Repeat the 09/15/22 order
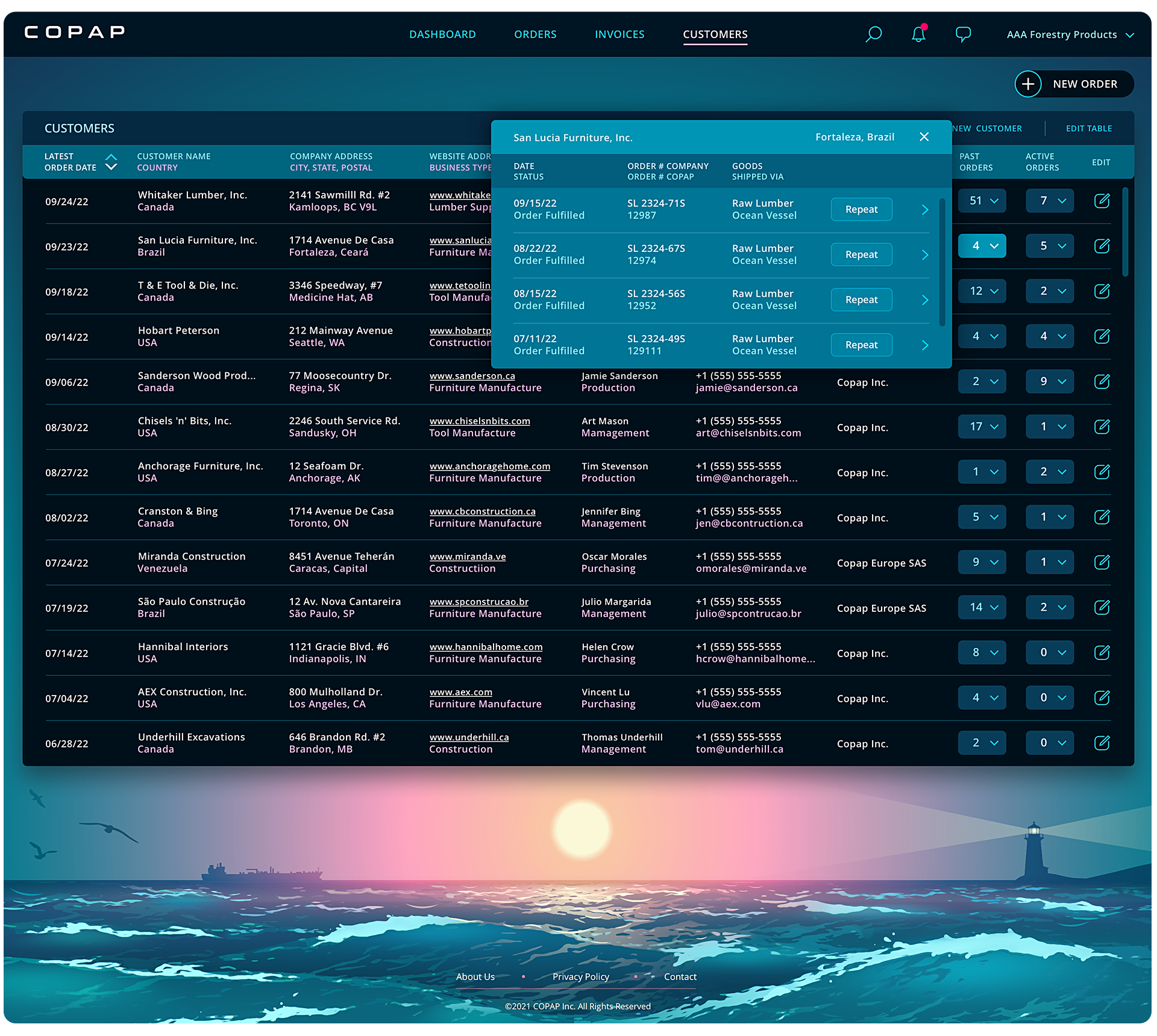The width and height of the screenshot is (1157, 1036). (x=861, y=209)
